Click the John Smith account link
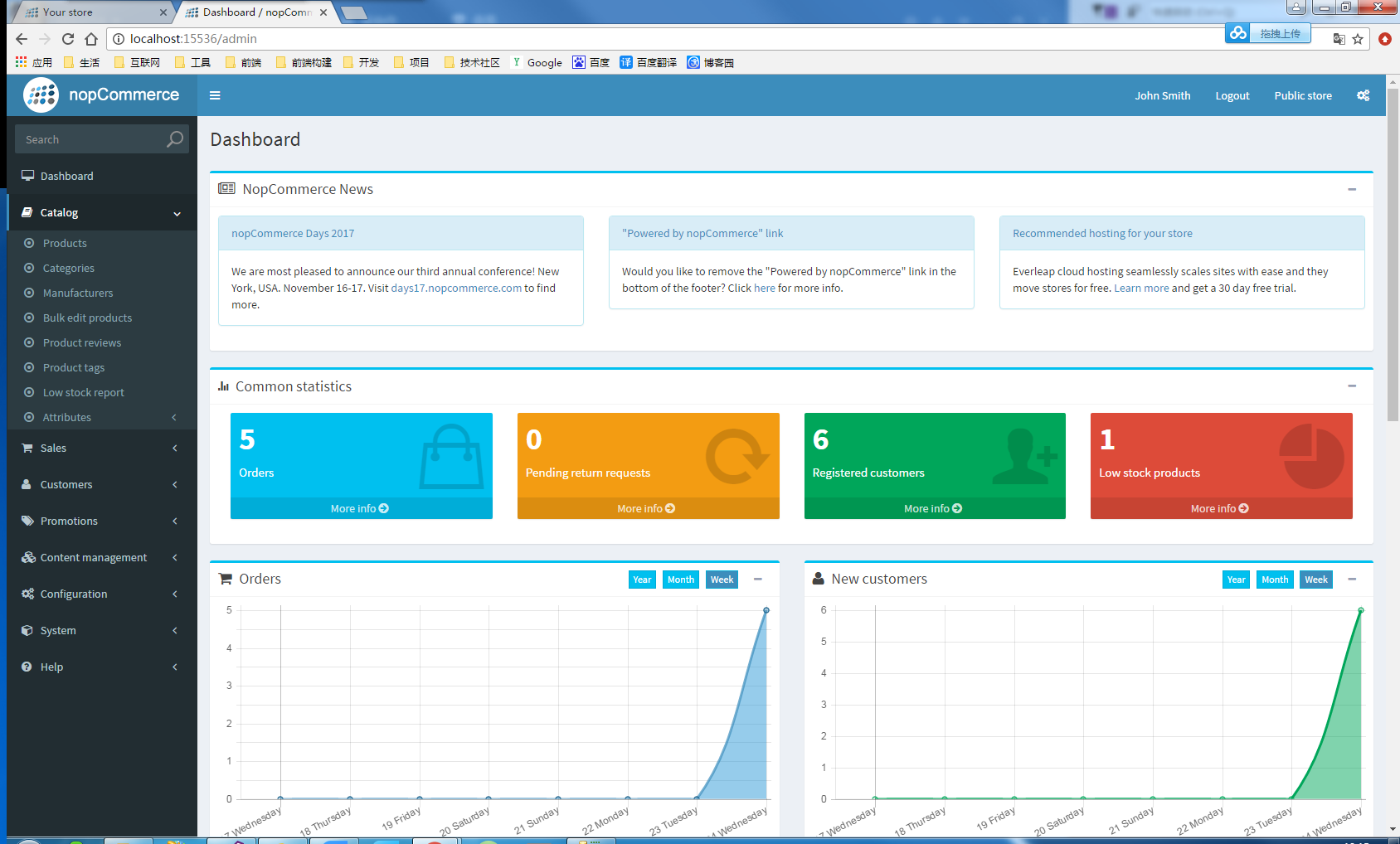The image size is (1400, 844). click(1162, 95)
